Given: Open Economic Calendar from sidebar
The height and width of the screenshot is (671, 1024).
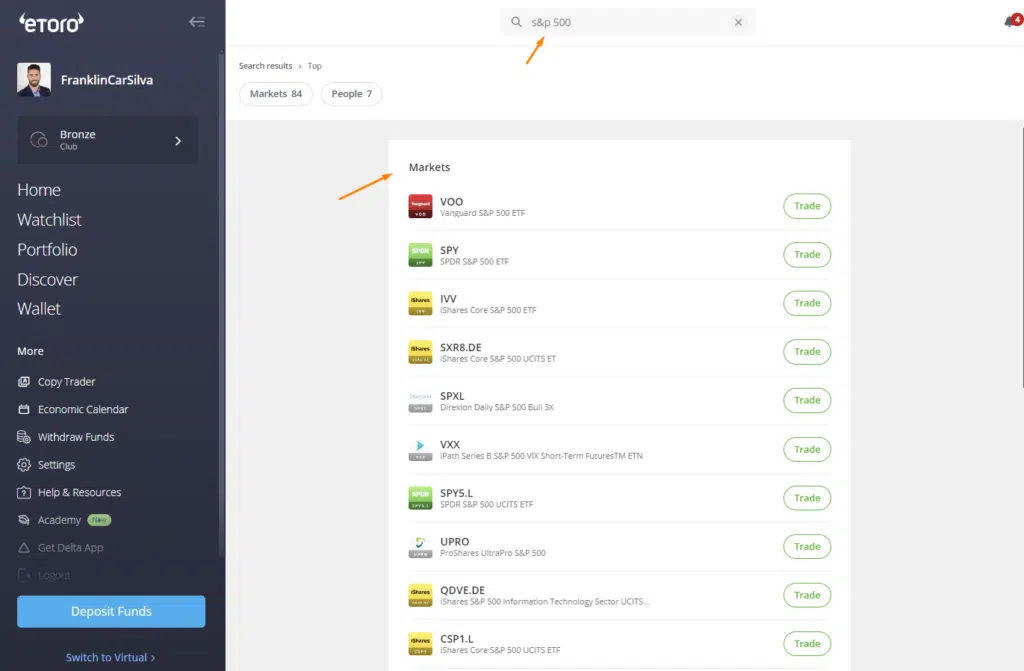Looking at the screenshot, I should [x=82, y=409].
